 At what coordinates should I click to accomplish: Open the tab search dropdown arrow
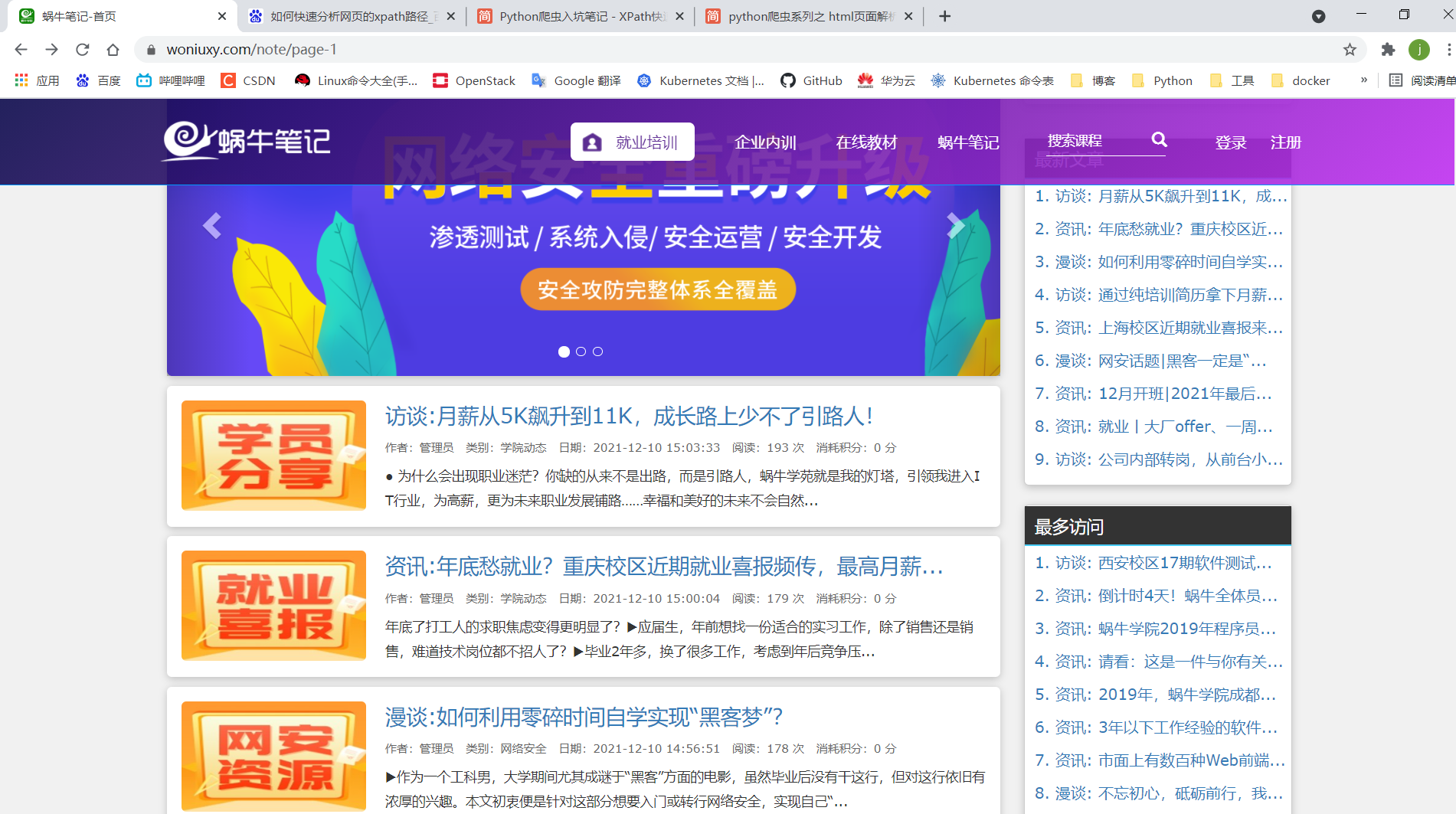[x=1318, y=16]
